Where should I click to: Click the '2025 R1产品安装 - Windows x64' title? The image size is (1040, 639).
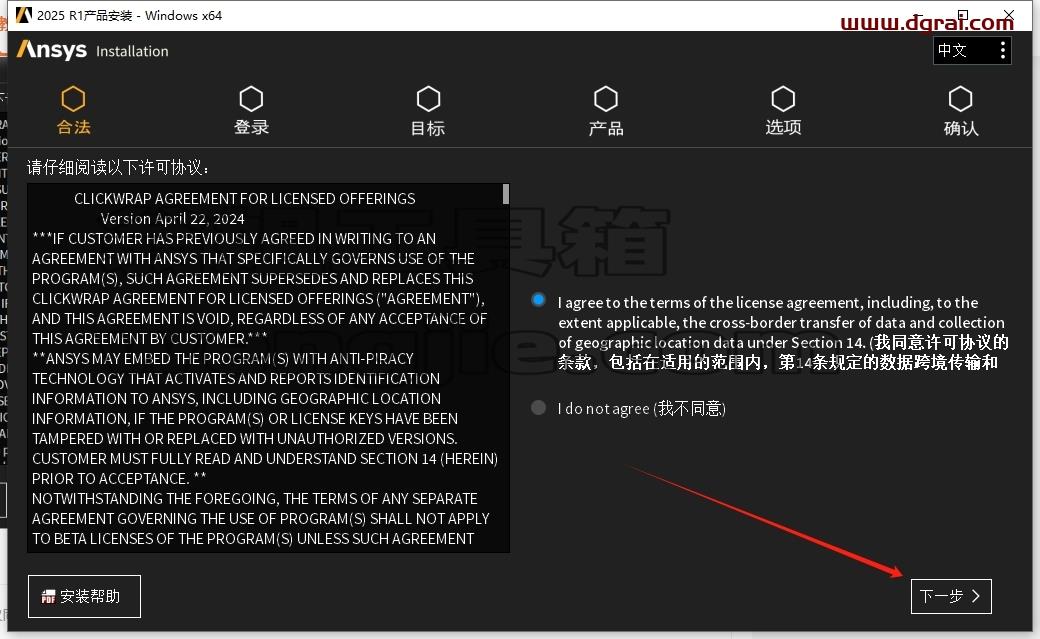[129, 15]
